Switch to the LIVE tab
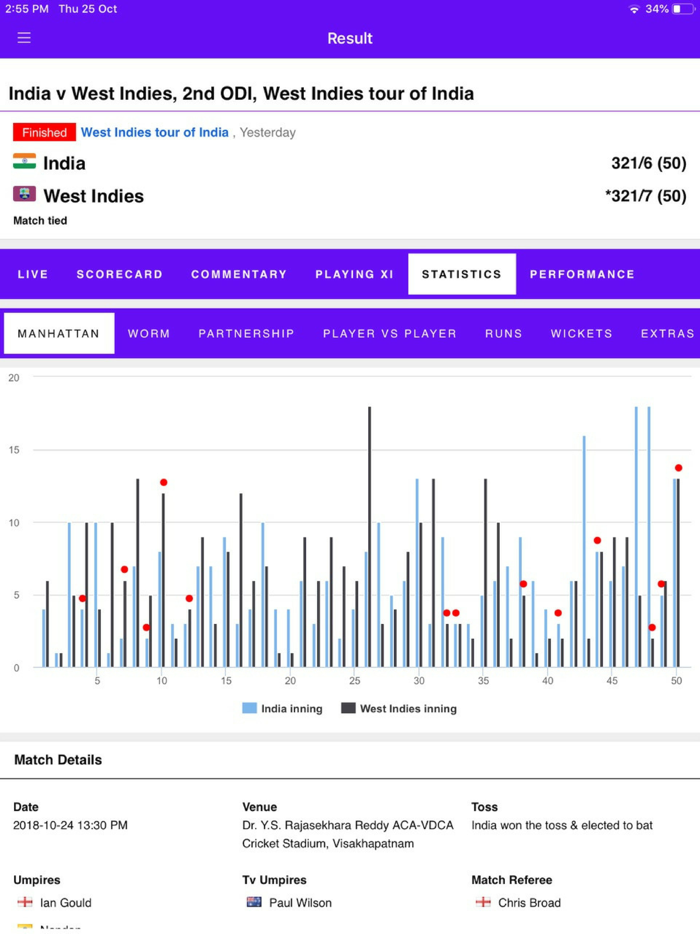The width and height of the screenshot is (700, 934). coord(33,274)
